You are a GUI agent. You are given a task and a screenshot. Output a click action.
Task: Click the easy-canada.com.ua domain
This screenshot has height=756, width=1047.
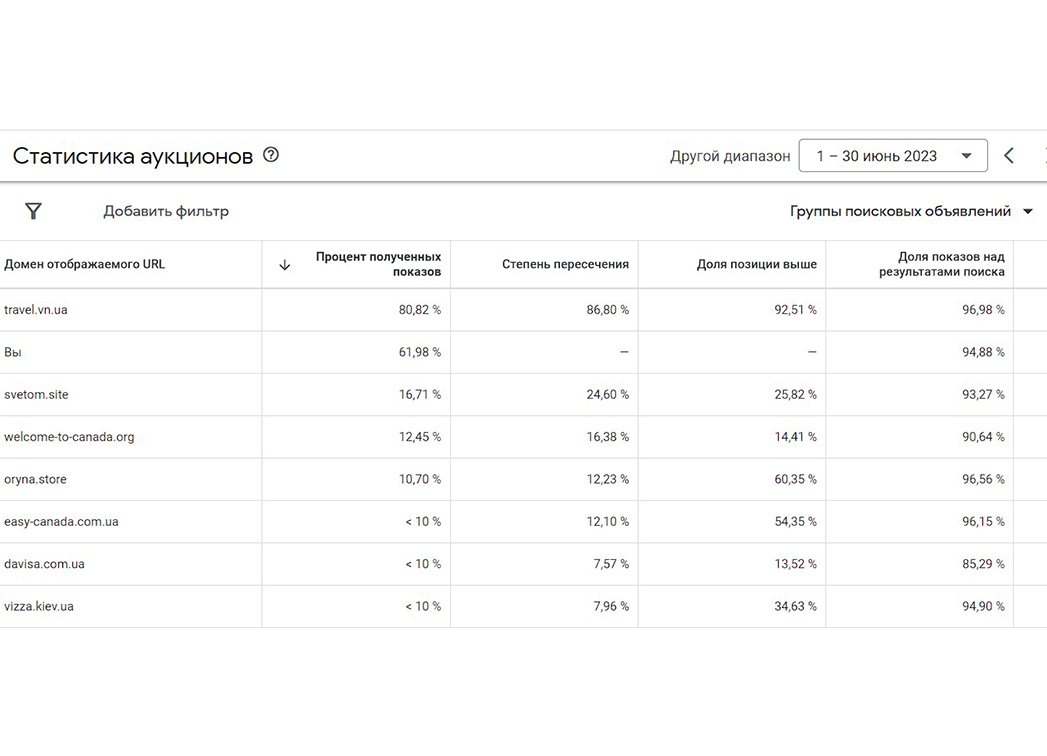(x=61, y=522)
